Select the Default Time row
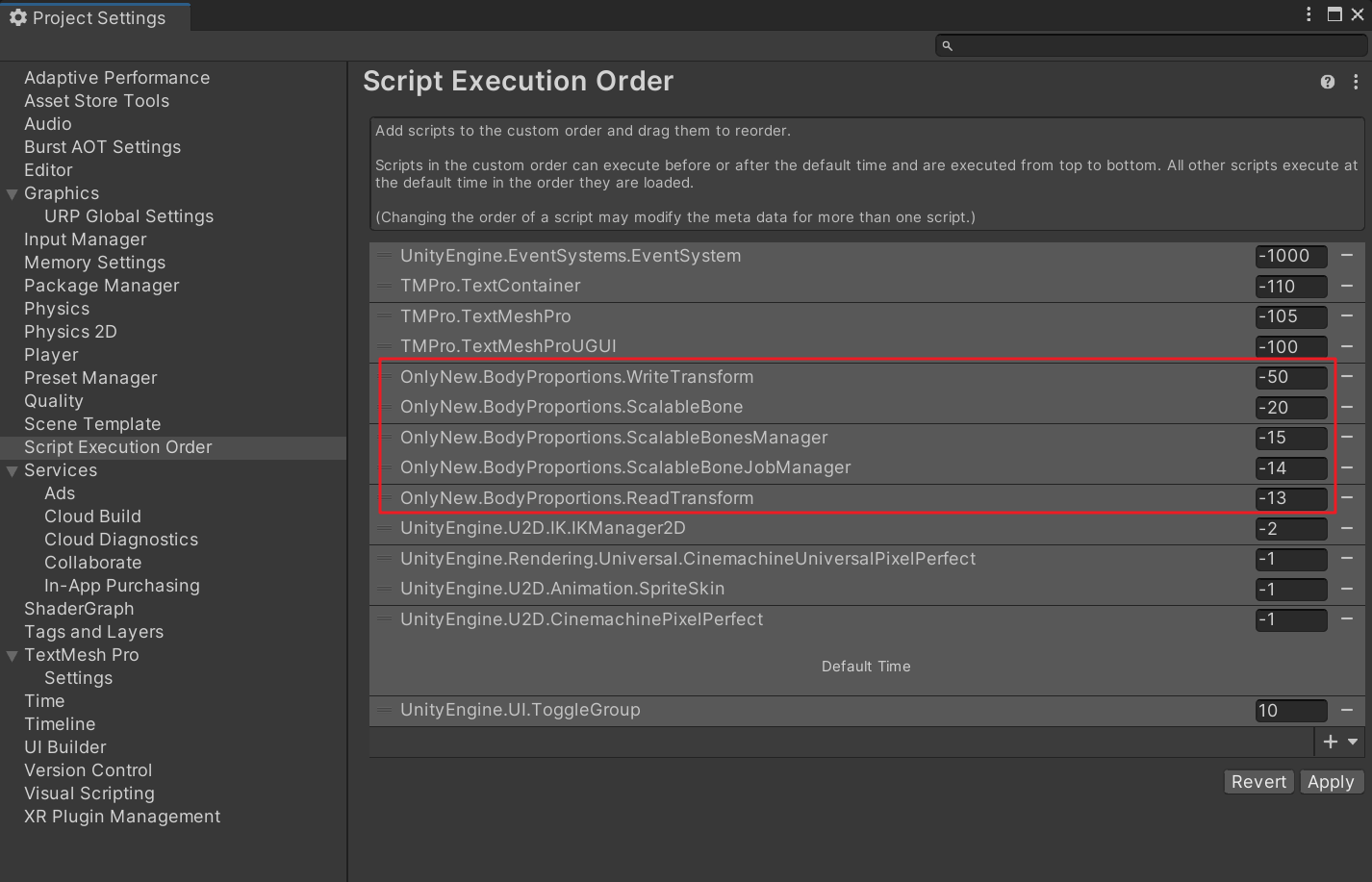1372x882 pixels. click(x=866, y=666)
